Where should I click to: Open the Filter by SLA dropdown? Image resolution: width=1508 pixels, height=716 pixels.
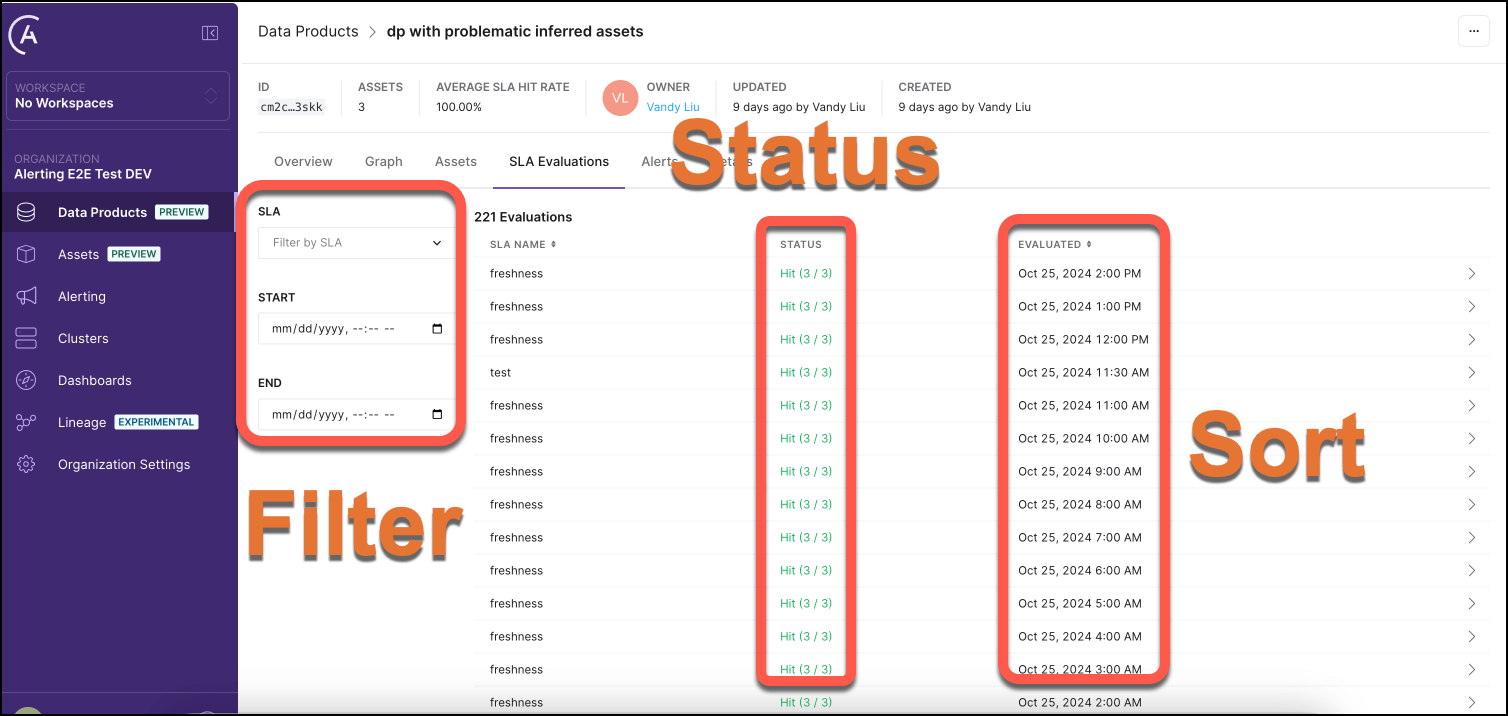click(x=356, y=243)
